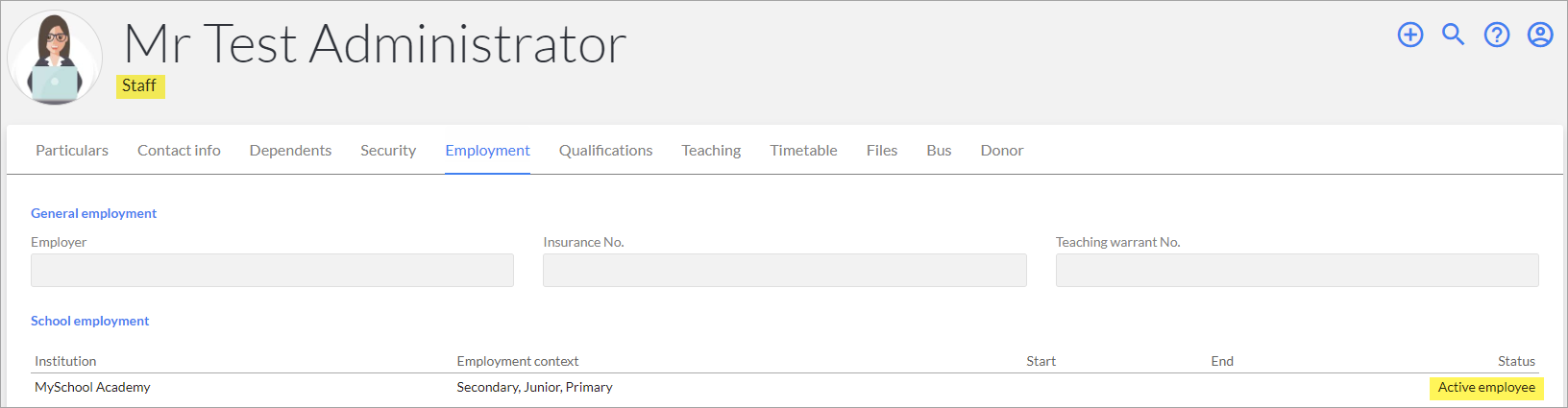
Task: Open the user account profile icon
Action: pos(1540,36)
